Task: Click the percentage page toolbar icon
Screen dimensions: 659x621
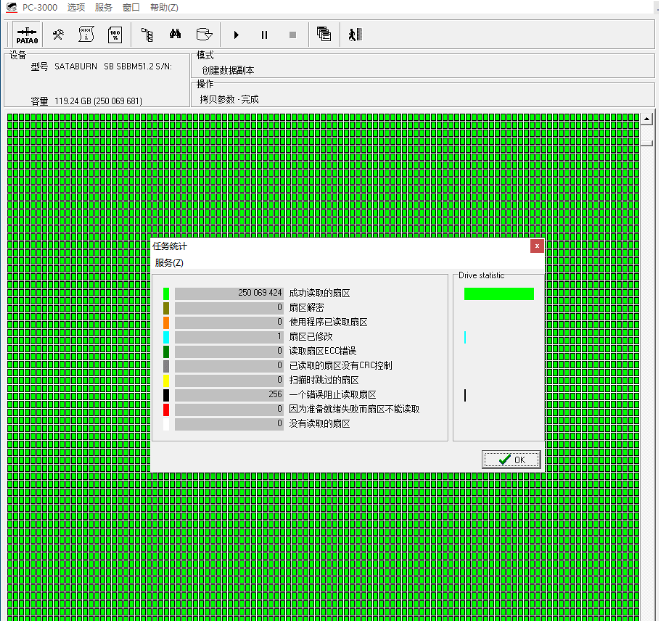Action: 115,34
